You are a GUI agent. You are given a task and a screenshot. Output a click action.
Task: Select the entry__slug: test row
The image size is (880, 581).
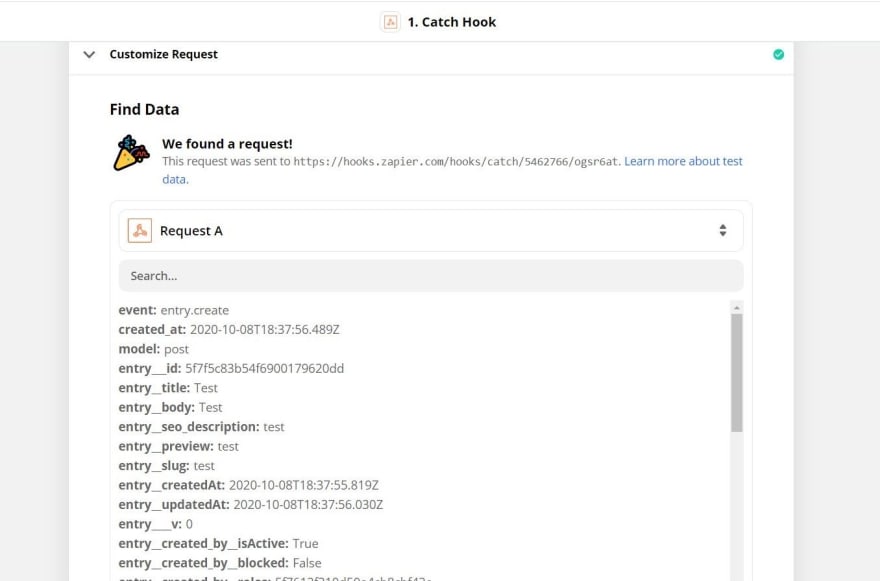166,466
